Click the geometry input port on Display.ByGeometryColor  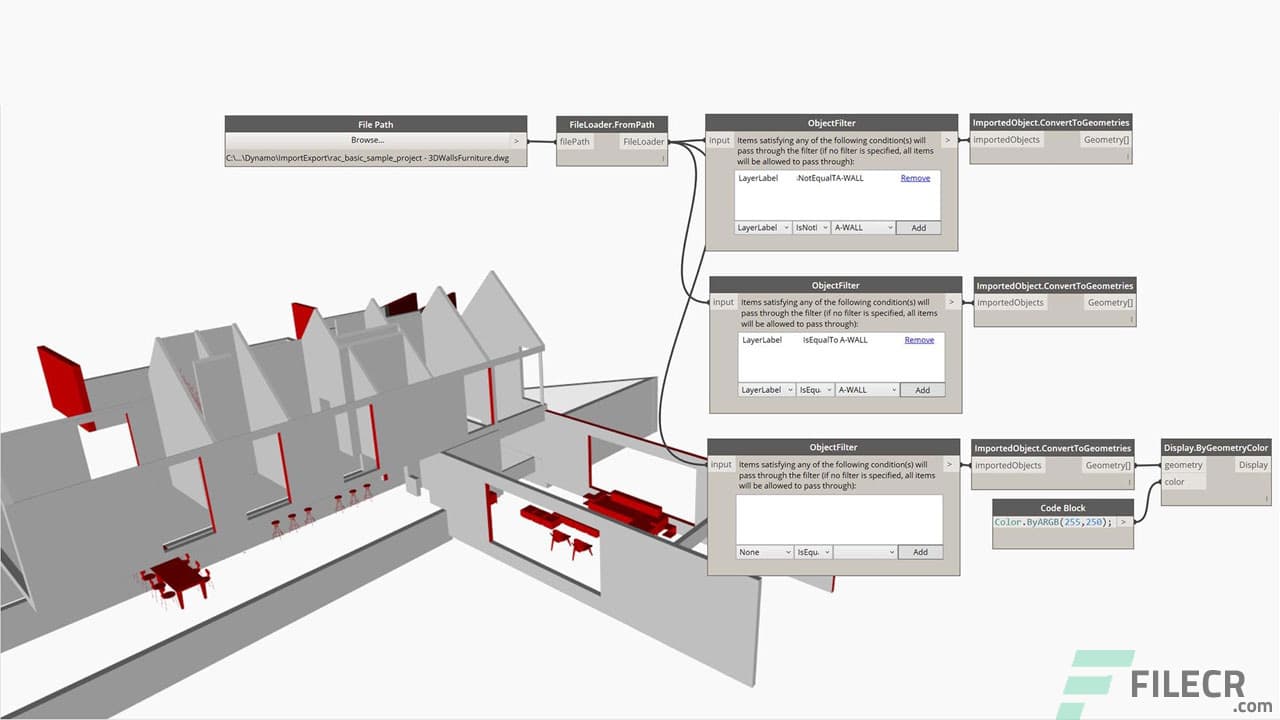point(1183,465)
